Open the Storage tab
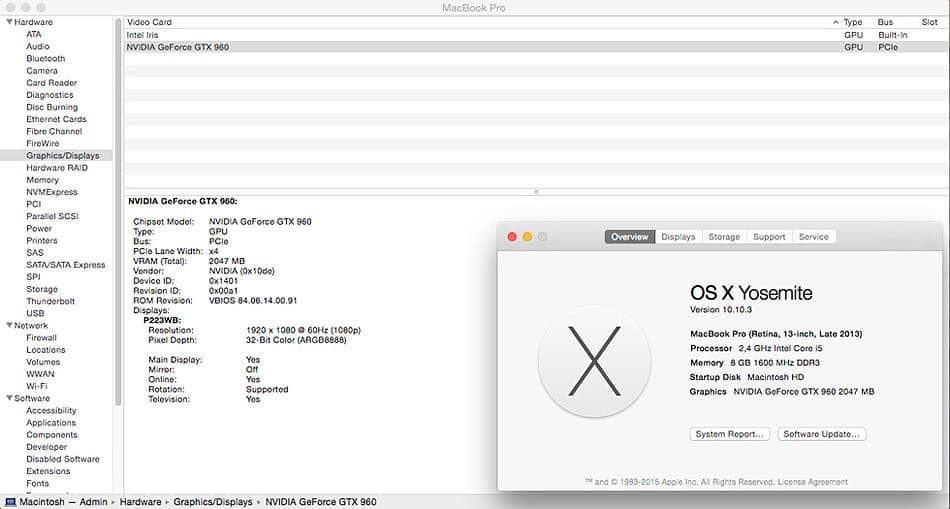Image resolution: width=950 pixels, height=509 pixels. tap(724, 237)
